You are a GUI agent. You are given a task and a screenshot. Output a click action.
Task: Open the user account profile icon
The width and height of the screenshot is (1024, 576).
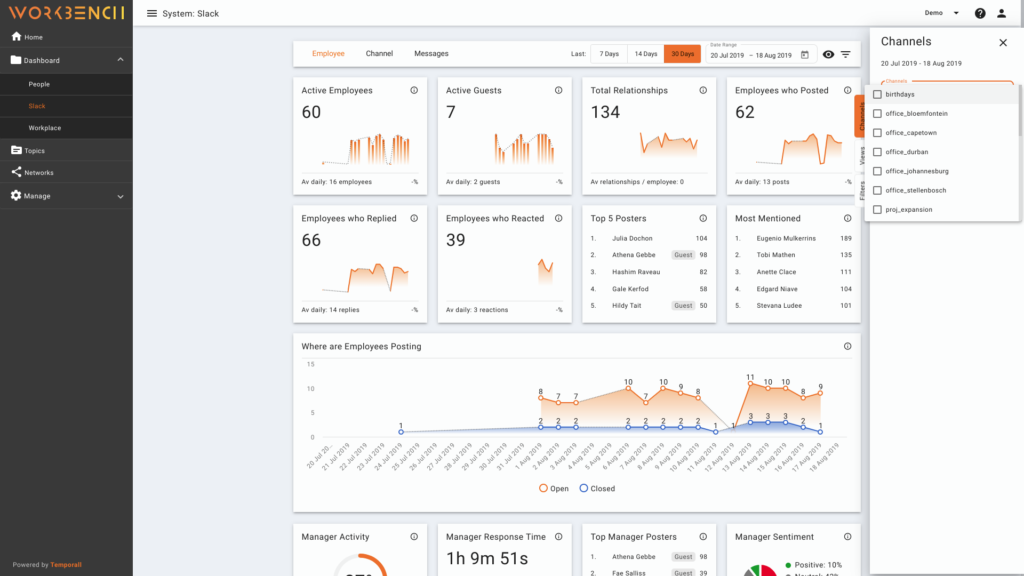click(1001, 13)
